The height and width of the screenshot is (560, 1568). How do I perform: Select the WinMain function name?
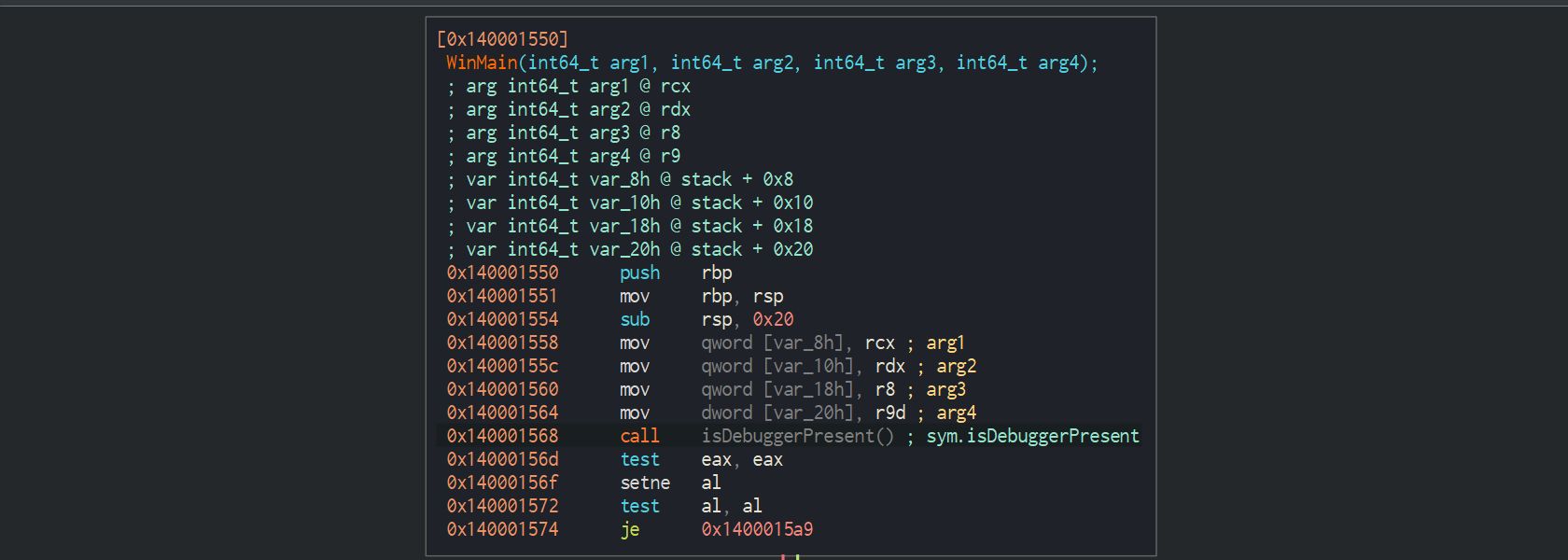482,63
